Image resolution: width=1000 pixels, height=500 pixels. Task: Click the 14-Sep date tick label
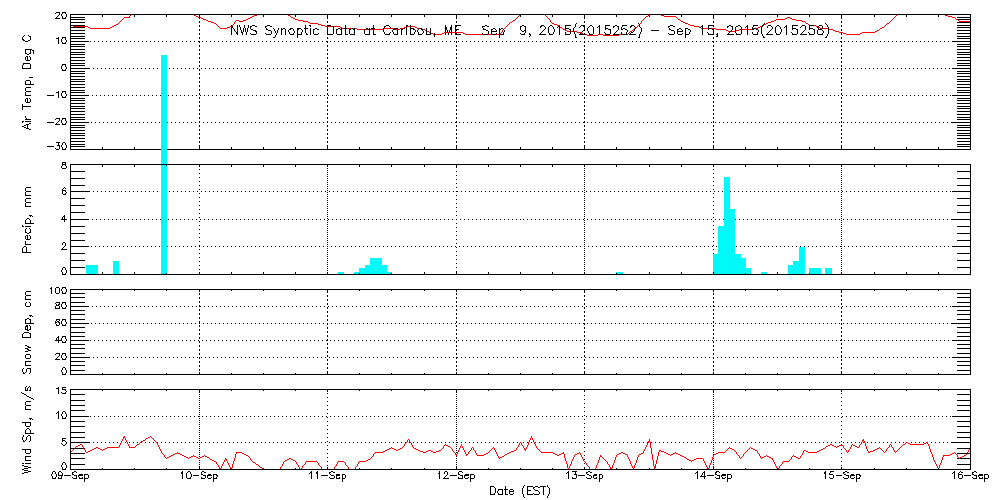point(713,478)
